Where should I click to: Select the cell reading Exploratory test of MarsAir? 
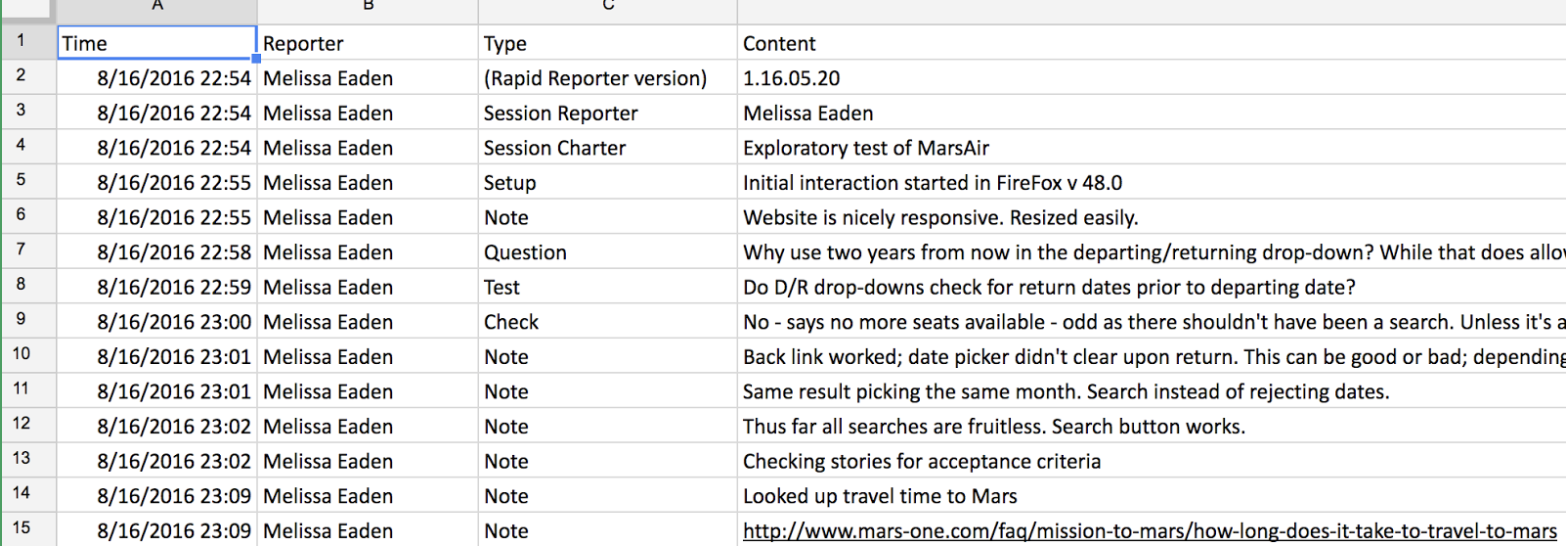[x=1152, y=148]
